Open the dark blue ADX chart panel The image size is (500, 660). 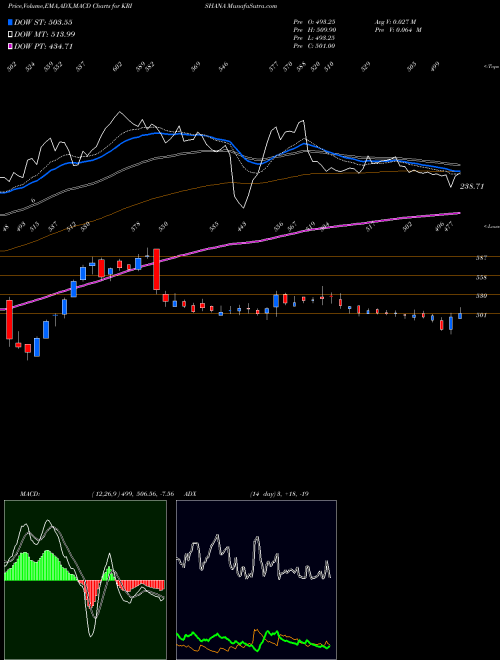click(256, 580)
